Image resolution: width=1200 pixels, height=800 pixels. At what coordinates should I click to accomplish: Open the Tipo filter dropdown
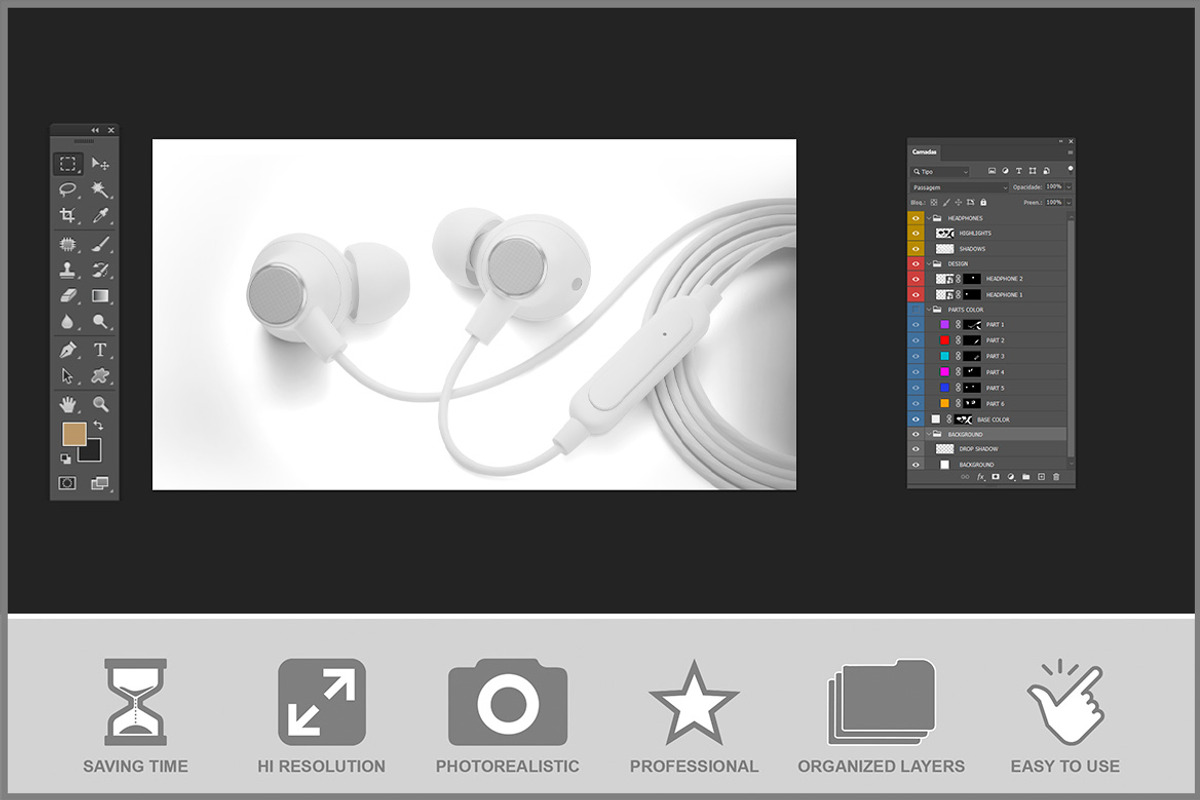[940, 172]
